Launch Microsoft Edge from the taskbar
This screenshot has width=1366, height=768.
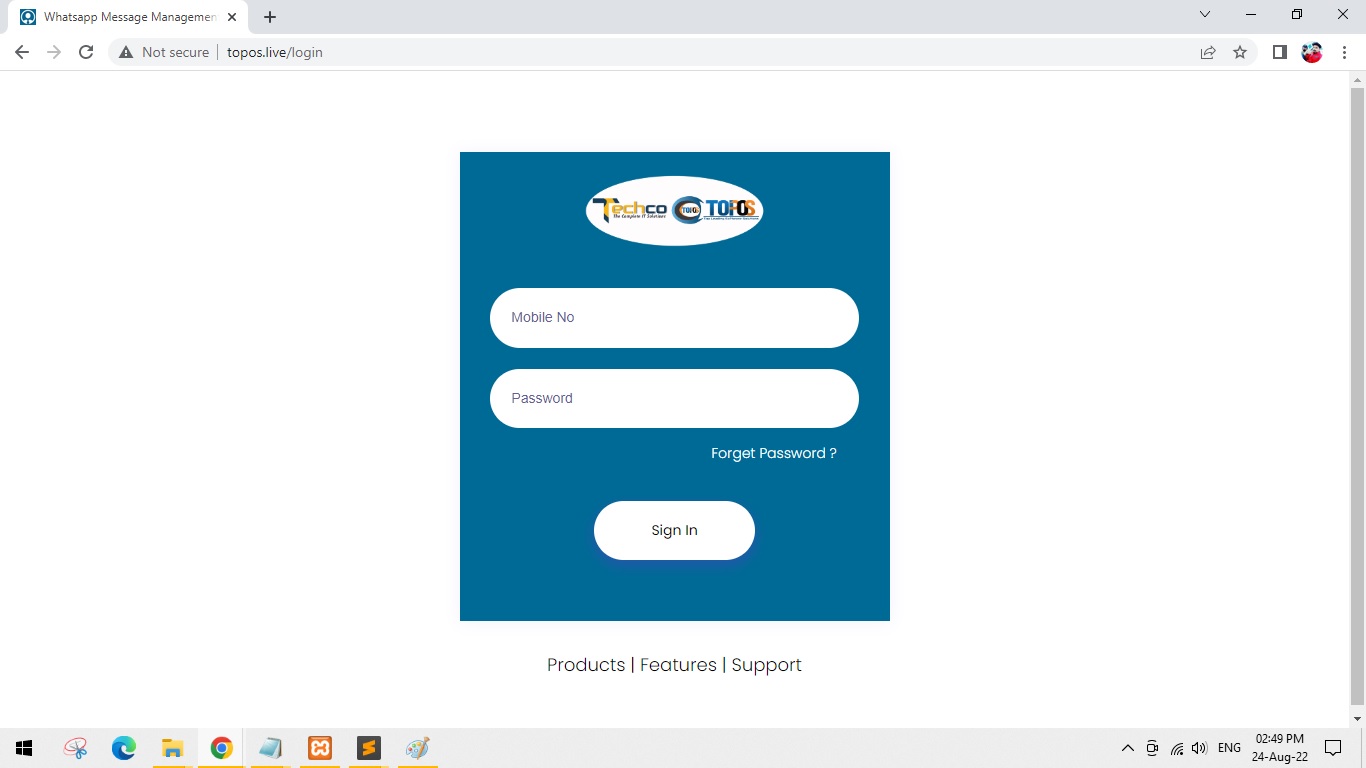tap(124, 748)
